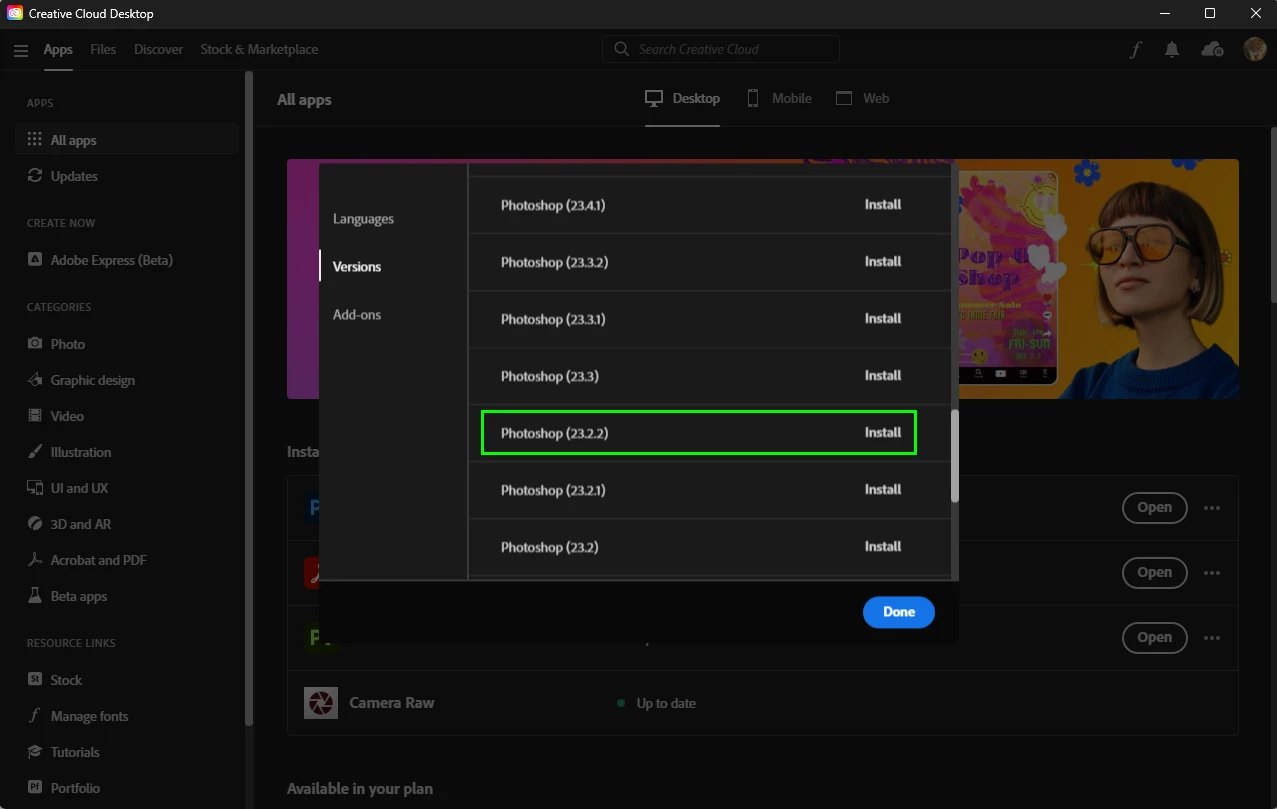Install Photoshop (23.2.1)

(x=883, y=489)
